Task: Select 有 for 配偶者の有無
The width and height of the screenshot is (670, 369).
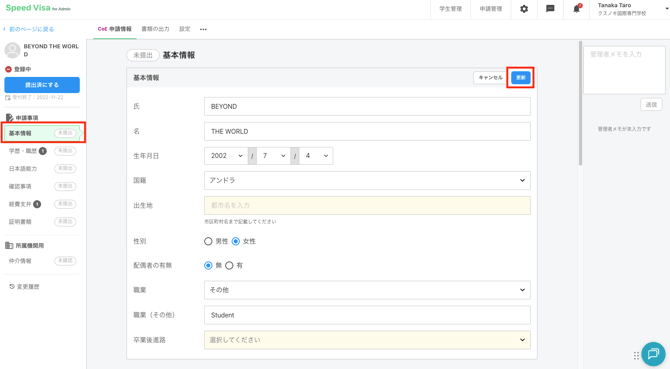Action: pyautogui.click(x=229, y=266)
